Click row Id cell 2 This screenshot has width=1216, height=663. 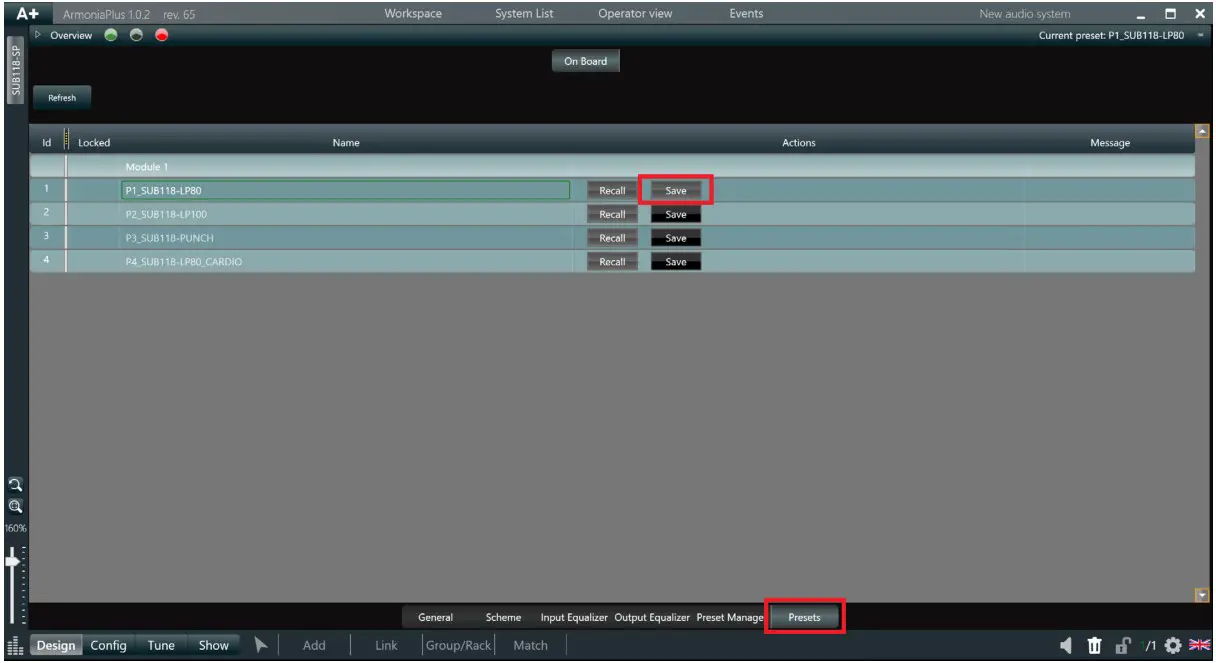pyautogui.click(x=47, y=214)
